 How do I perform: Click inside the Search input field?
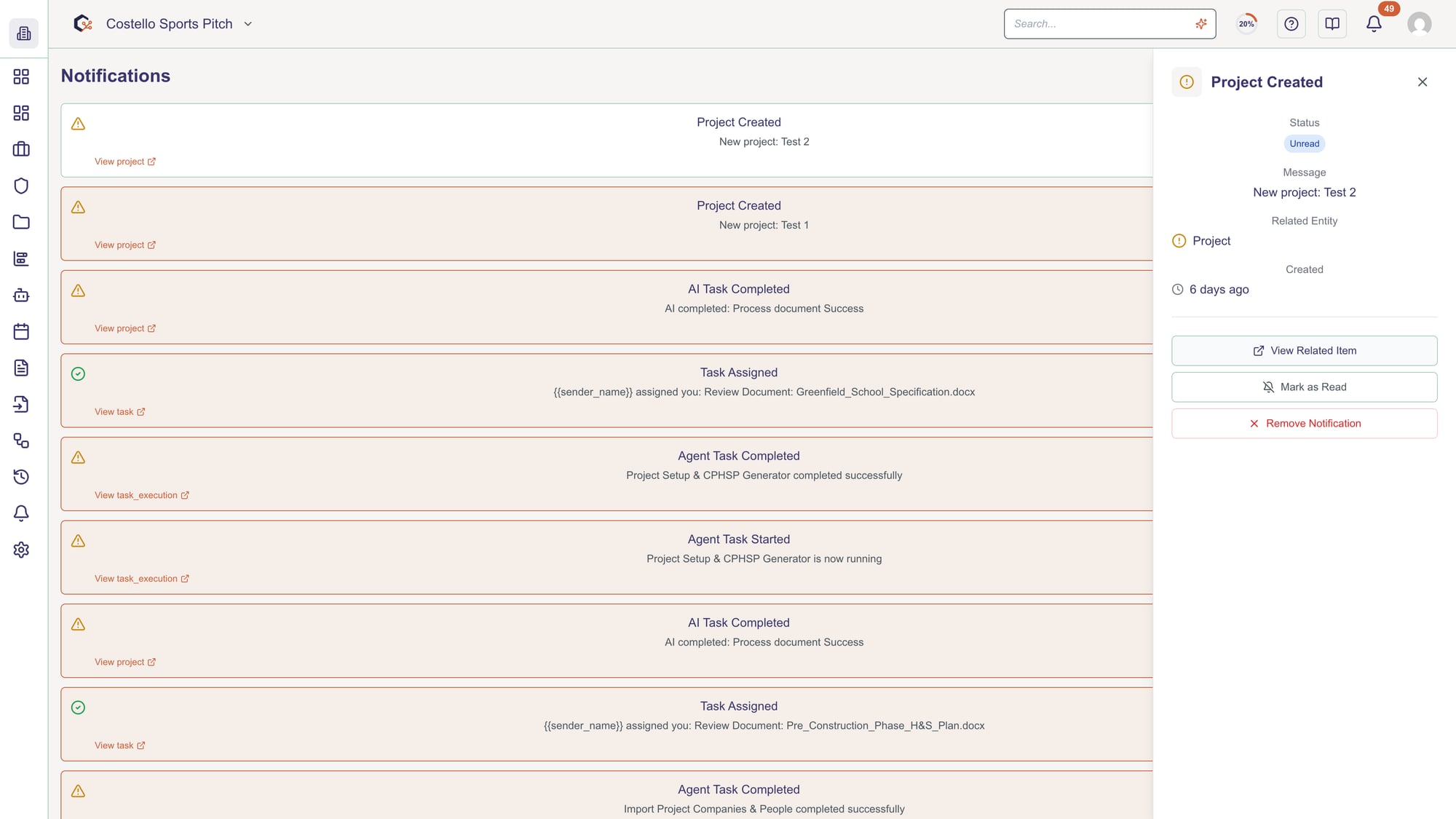[1092, 23]
